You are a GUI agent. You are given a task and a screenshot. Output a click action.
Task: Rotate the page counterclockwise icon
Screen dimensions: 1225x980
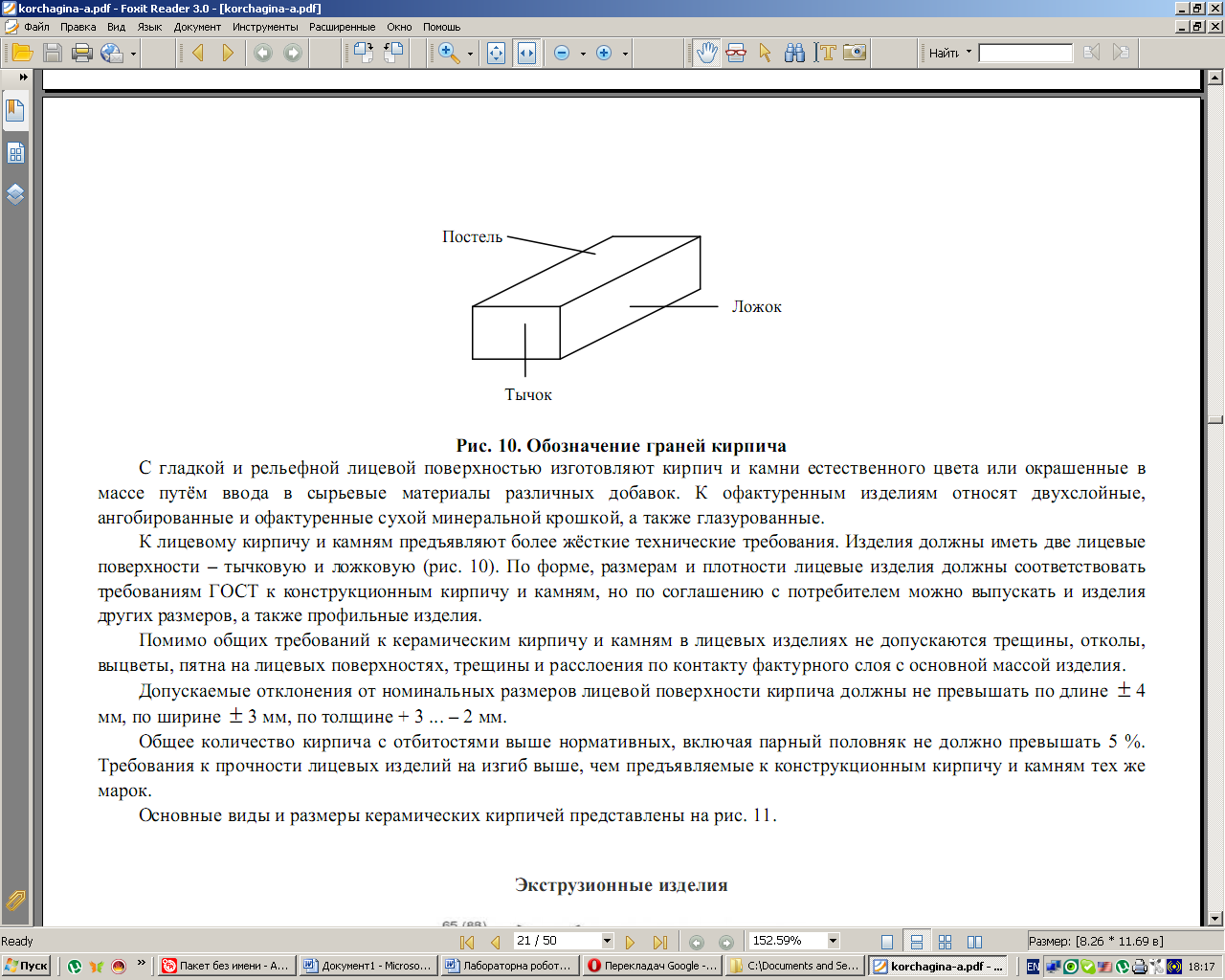393,53
